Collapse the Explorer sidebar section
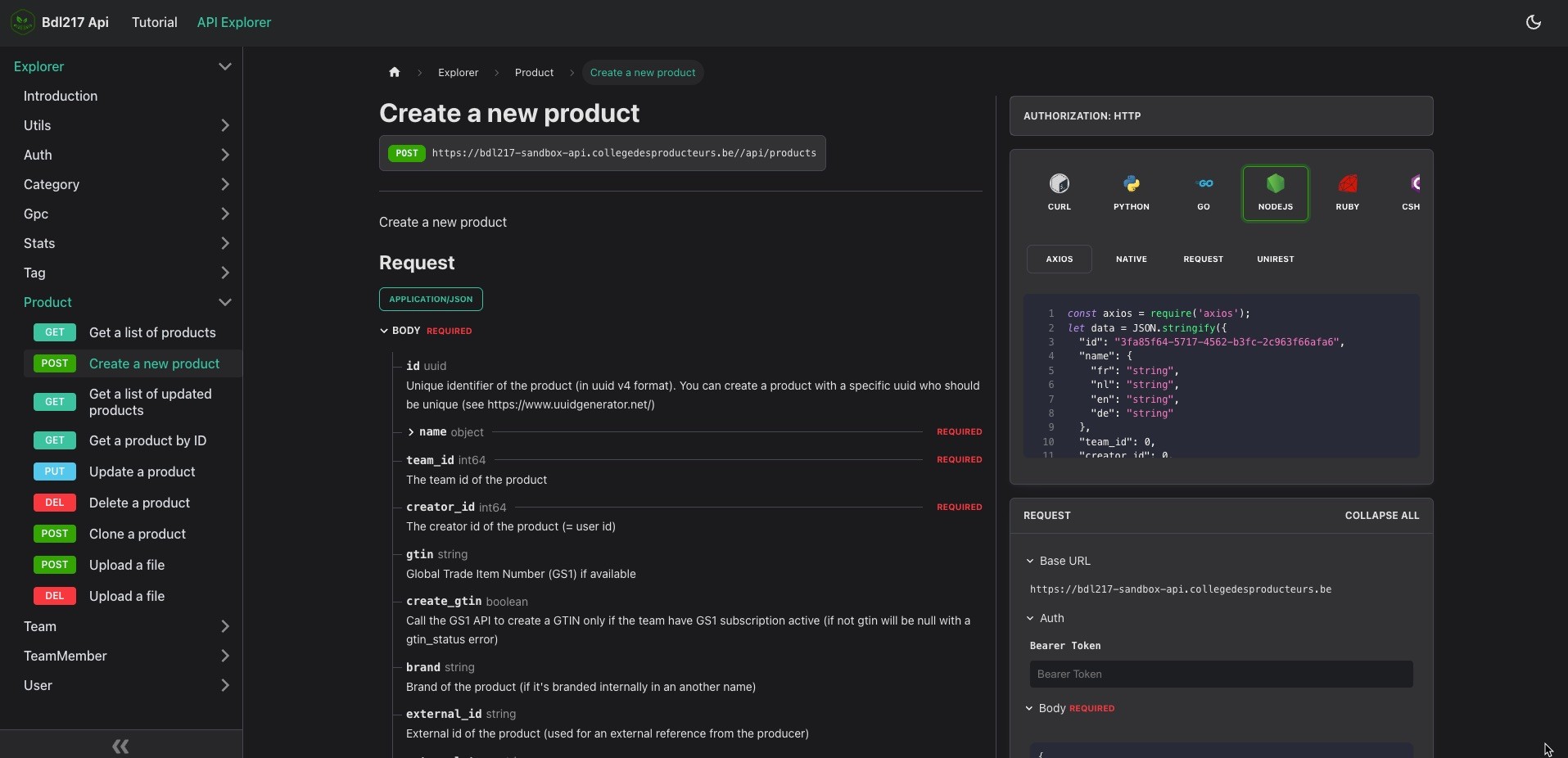Image resolution: width=1568 pixels, height=758 pixels. tap(225, 66)
